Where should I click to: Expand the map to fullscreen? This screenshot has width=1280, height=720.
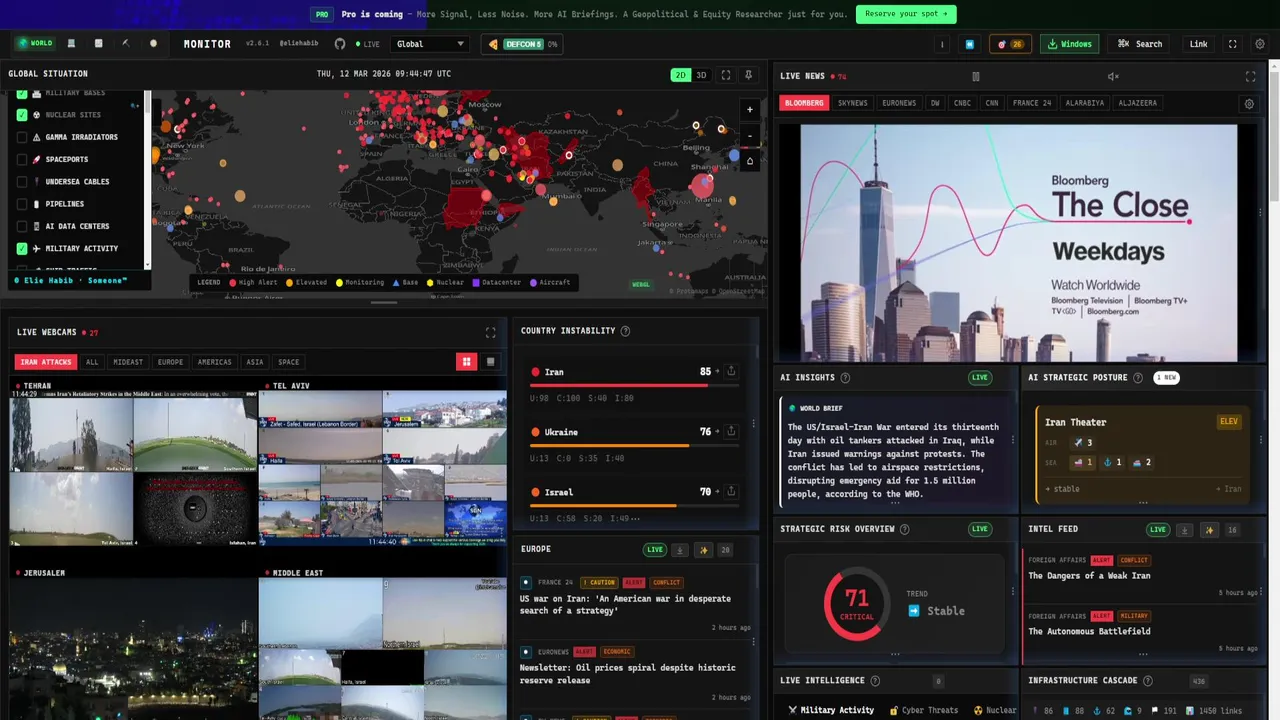pyautogui.click(x=726, y=75)
